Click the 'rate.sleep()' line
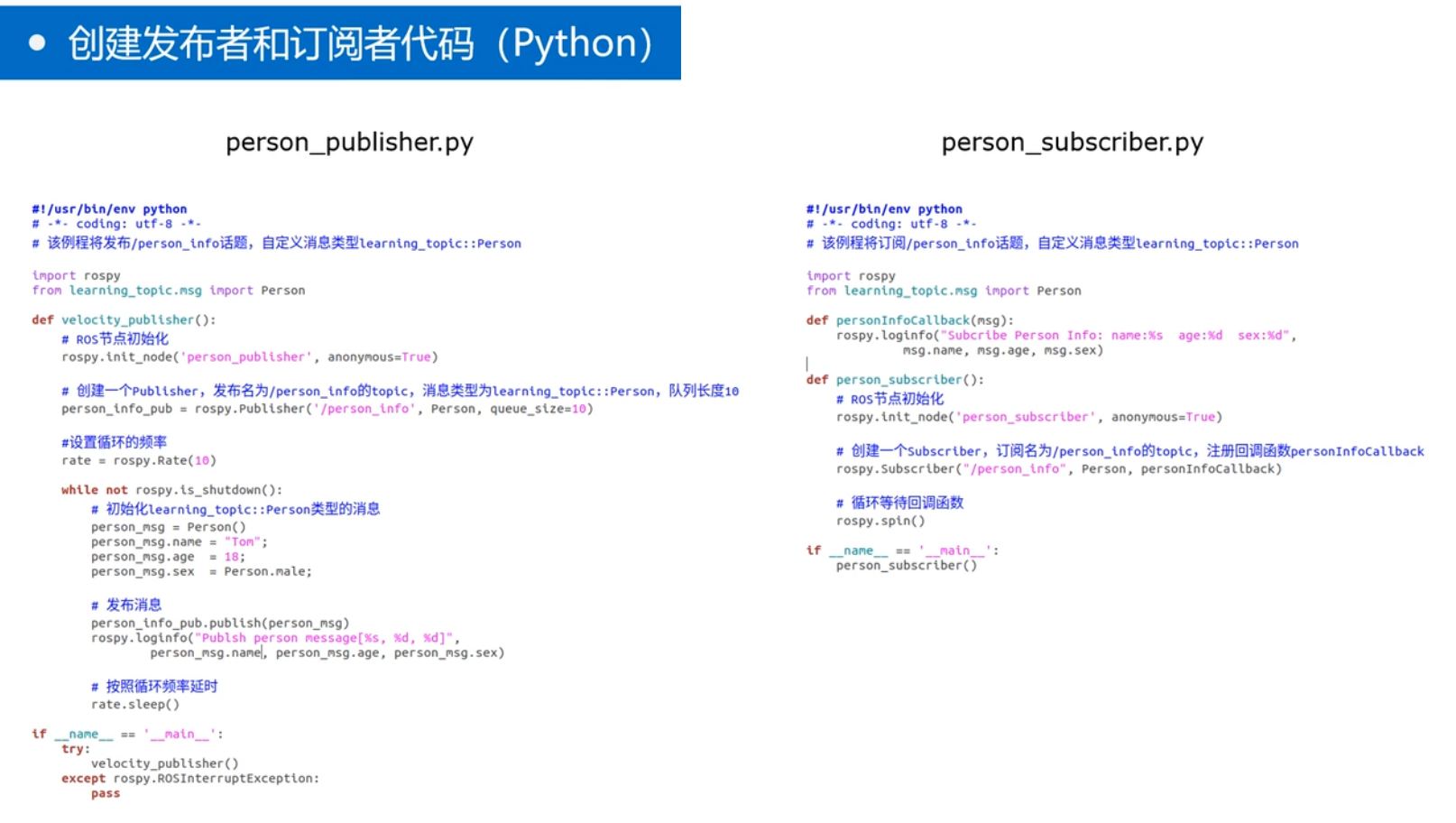The image size is (1456, 823). pyautogui.click(x=135, y=705)
